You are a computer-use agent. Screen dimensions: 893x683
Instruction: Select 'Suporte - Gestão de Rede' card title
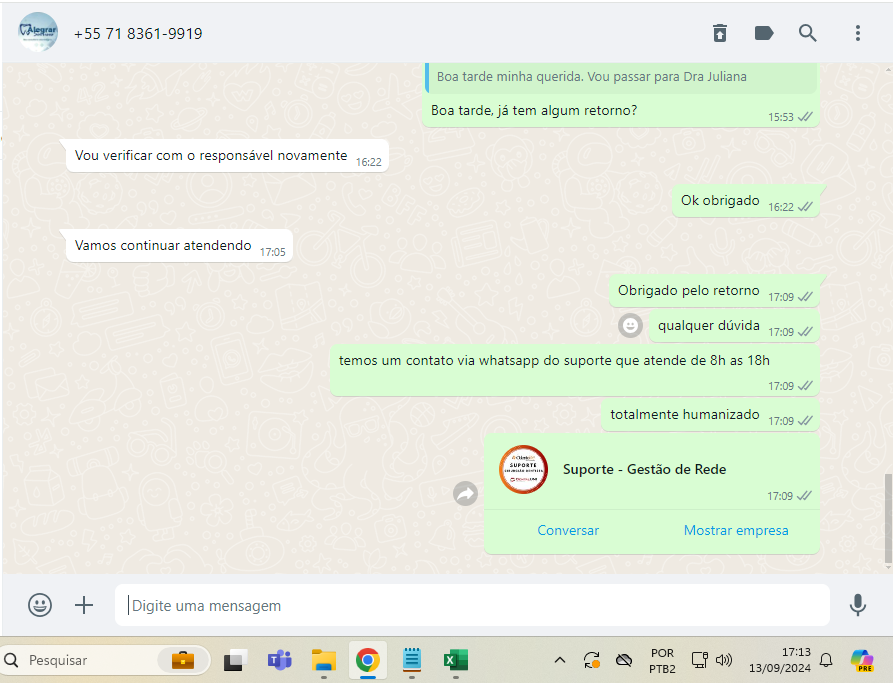click(644, 469)
